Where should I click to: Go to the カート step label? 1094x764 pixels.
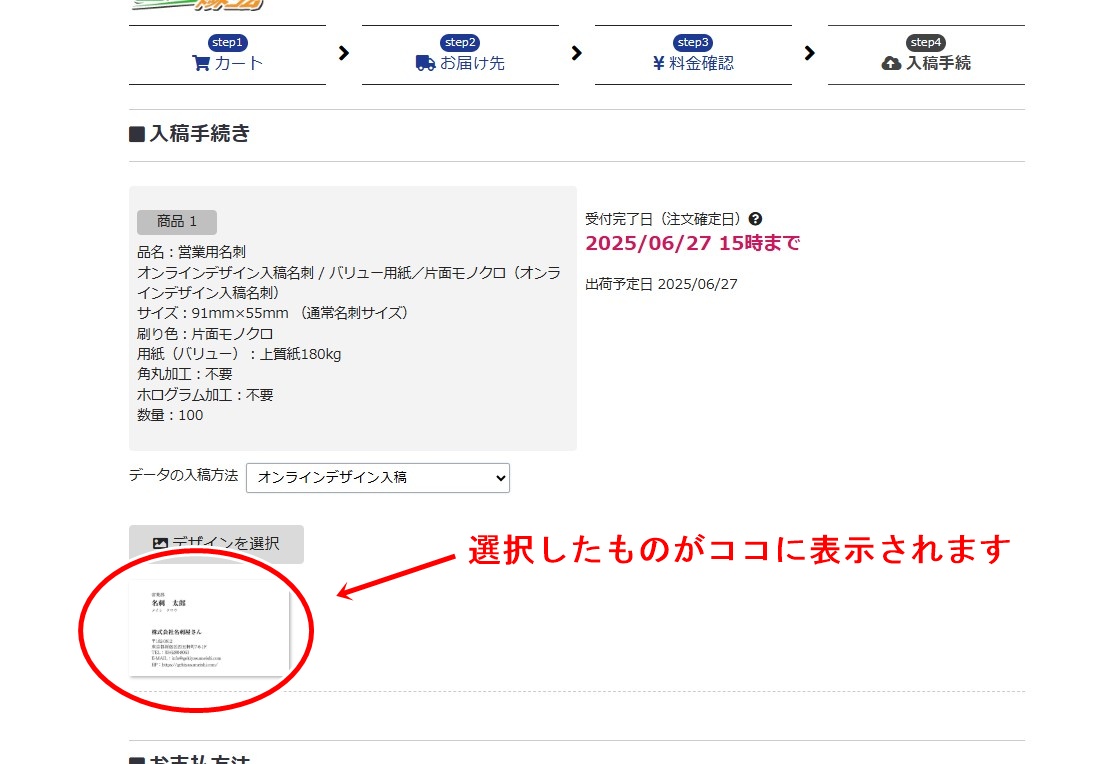click(239, 63)
